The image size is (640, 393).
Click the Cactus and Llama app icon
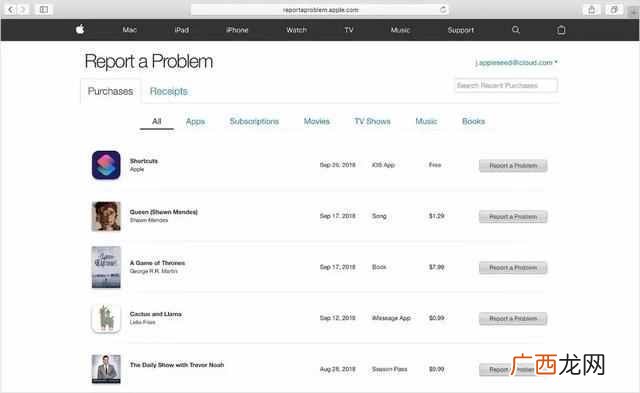point(106,318)
